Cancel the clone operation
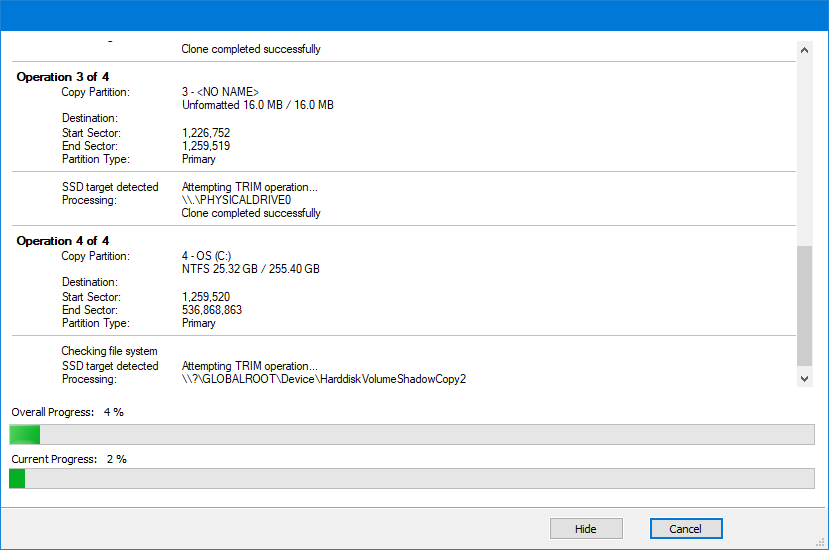829x550 pixels. coord(686,528)
